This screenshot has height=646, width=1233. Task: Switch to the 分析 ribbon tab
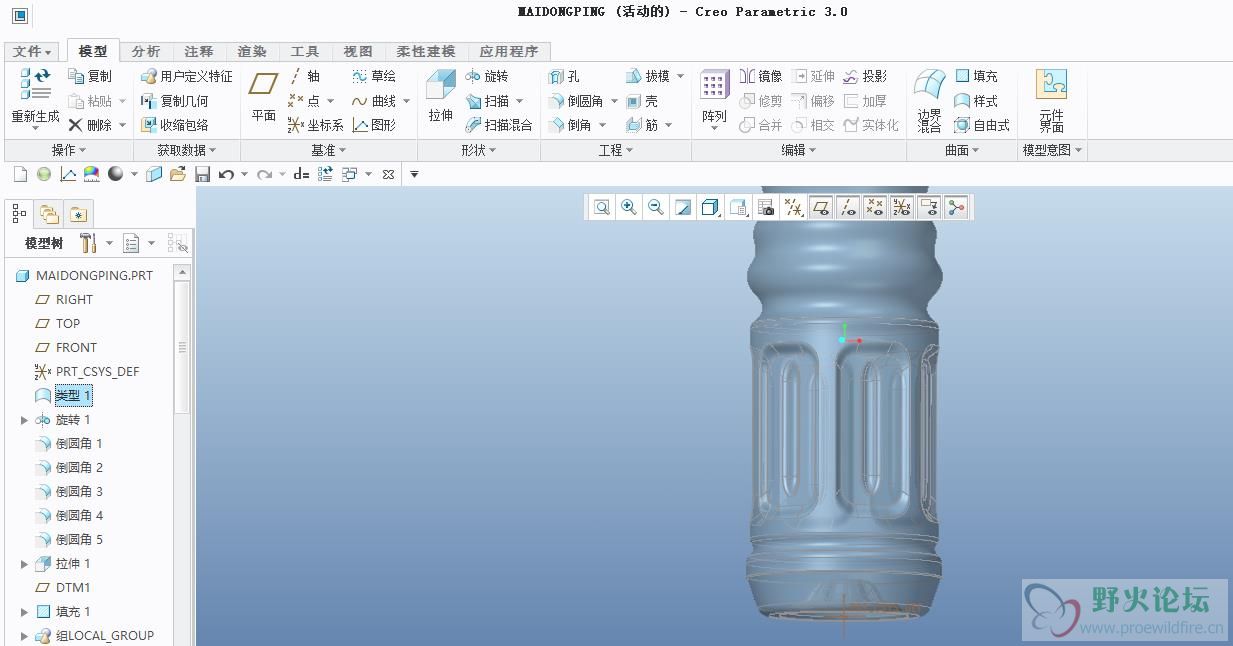146,52
